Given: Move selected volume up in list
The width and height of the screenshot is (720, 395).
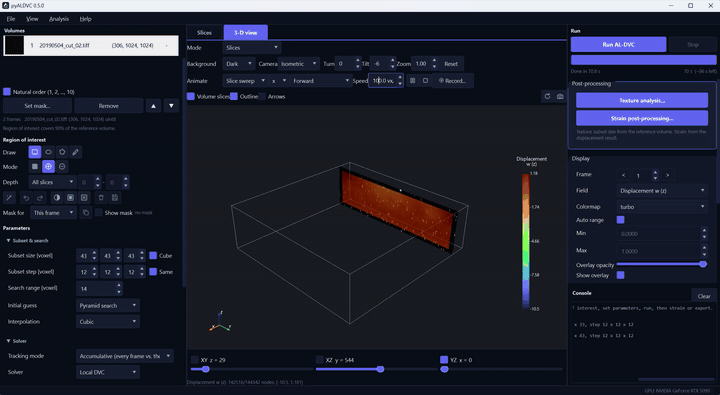Looking at the screenshot, I should pos(153,106).
